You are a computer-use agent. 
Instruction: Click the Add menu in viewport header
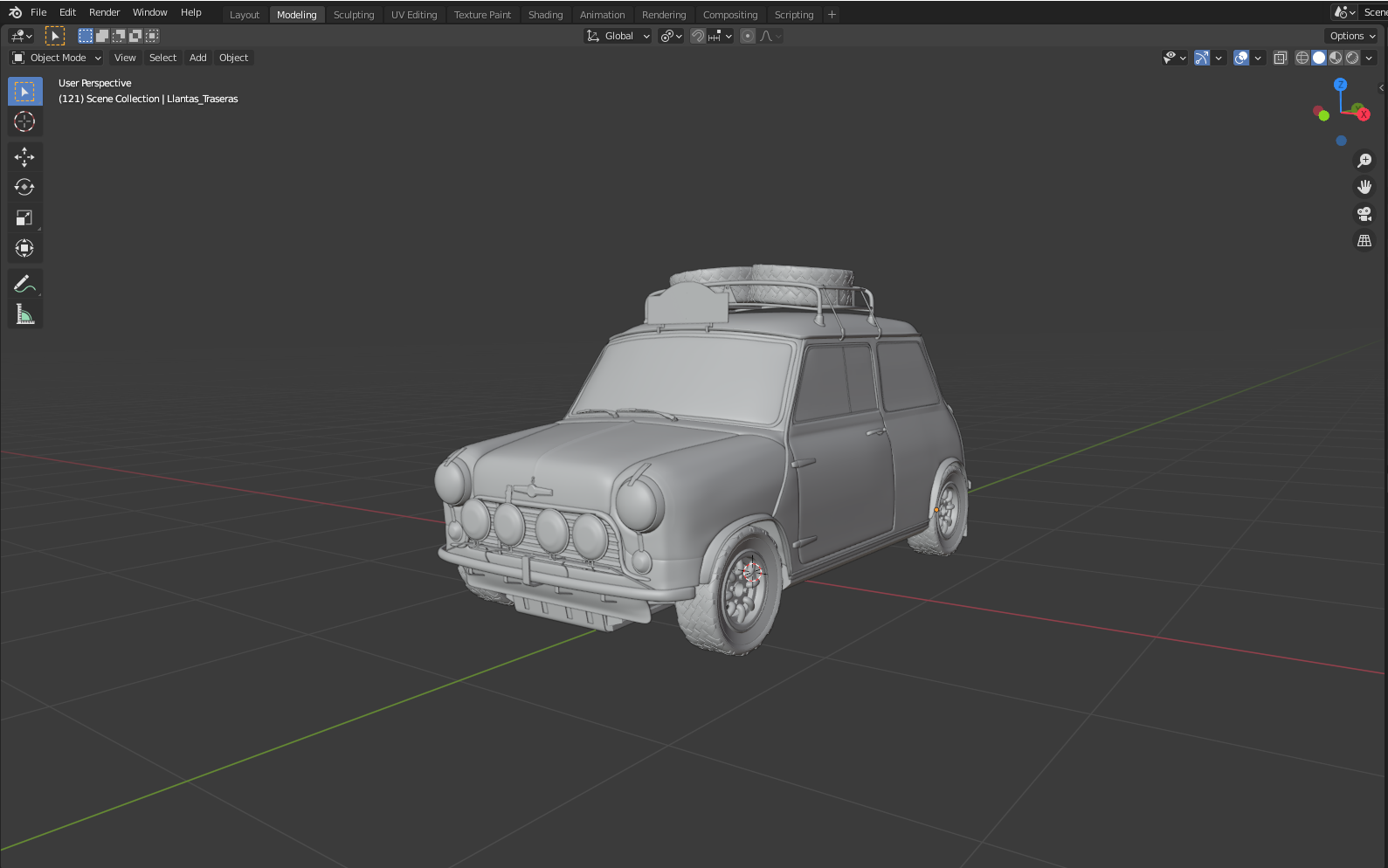[198, 58]
